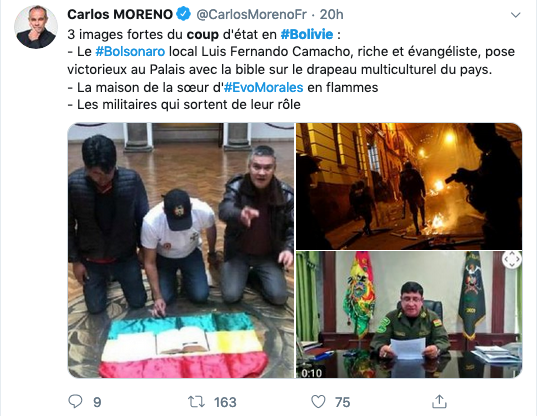Open the #EvoMorales hashtag

(263, 87)
